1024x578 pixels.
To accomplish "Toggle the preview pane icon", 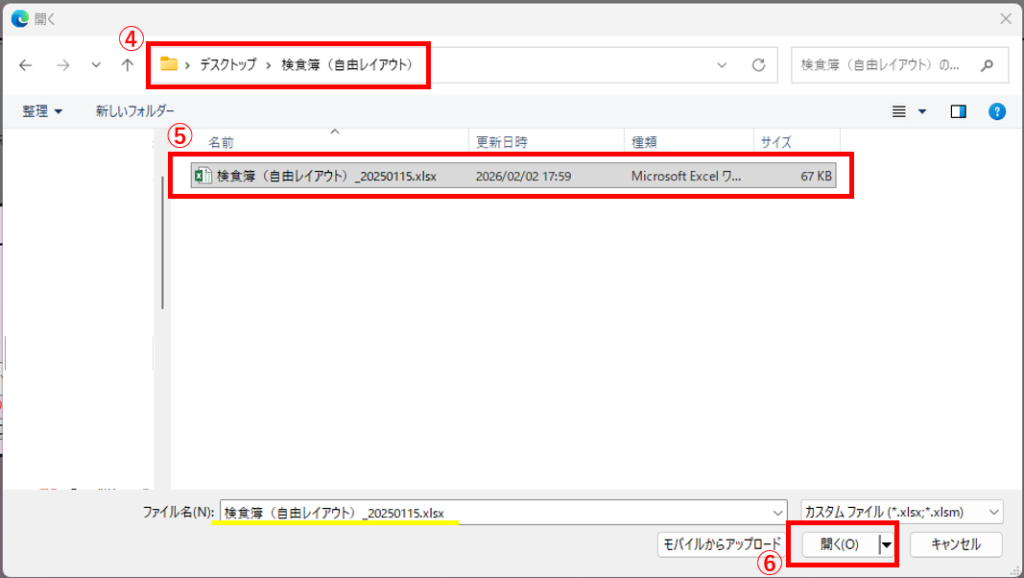I will (958, 111).
